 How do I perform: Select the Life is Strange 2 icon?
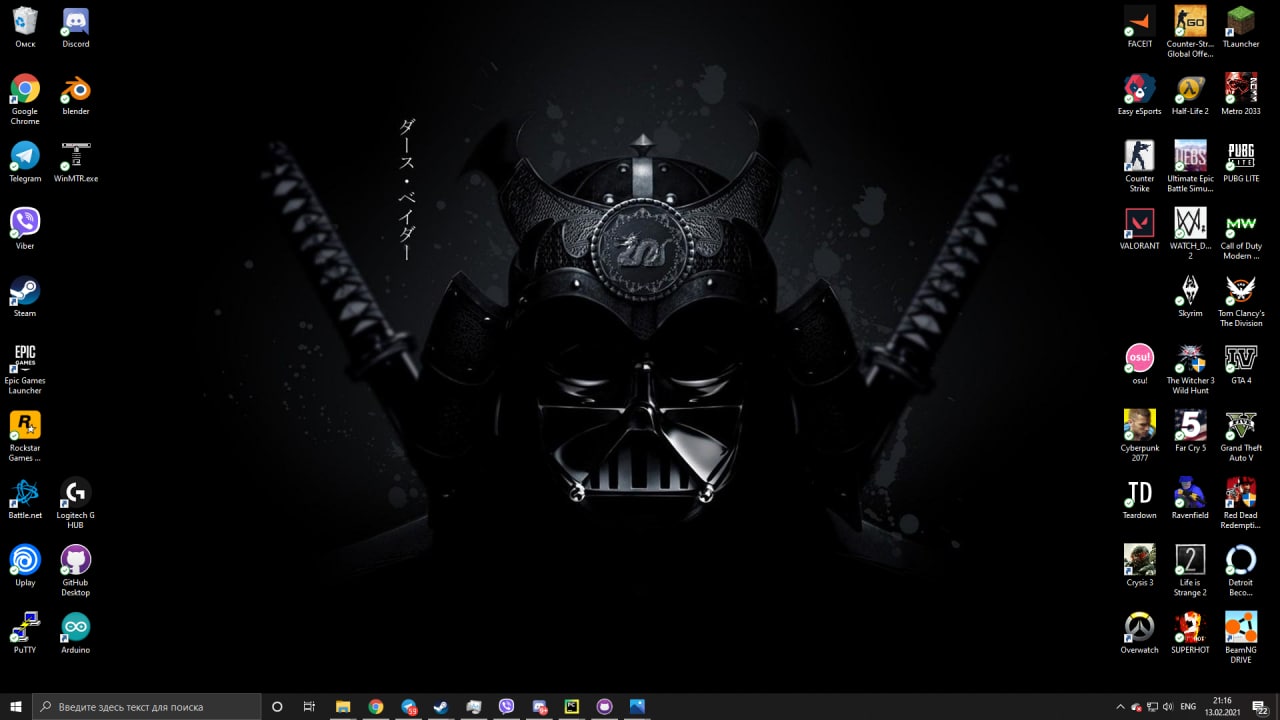[1190, 570]
